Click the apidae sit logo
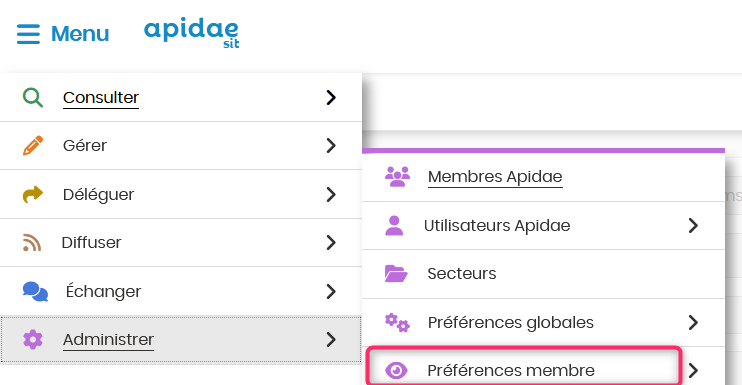742x385 pixels. (192, 34)
